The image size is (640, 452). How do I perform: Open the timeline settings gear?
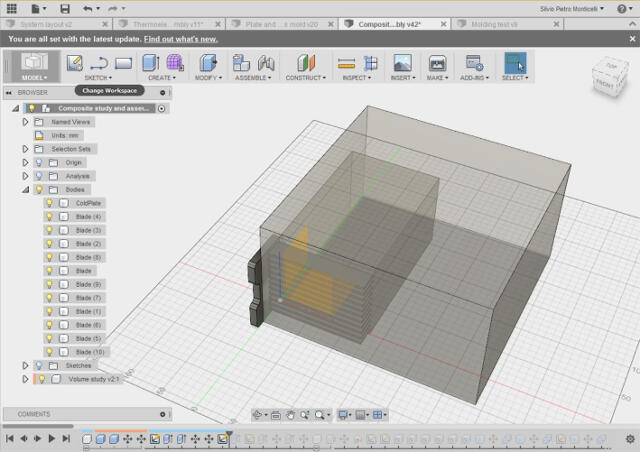[x=630, y=439]
